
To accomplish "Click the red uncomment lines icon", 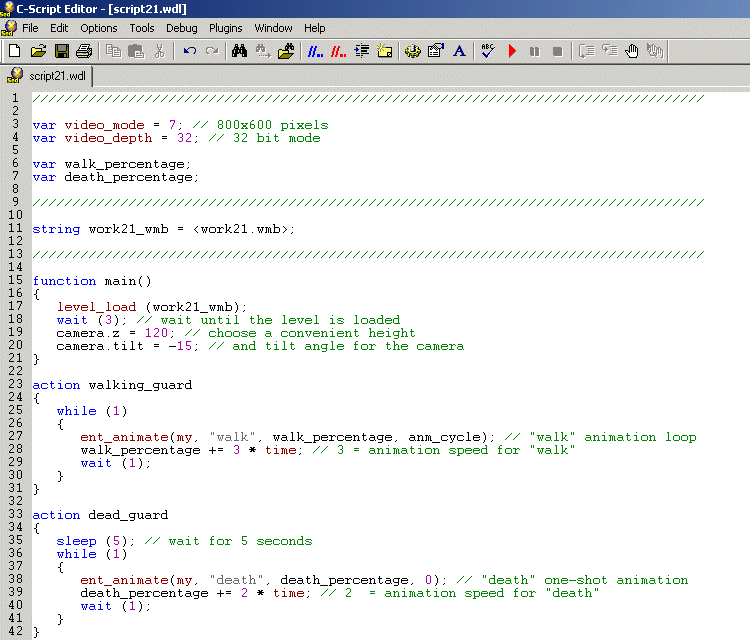I will tap(338, 51).
